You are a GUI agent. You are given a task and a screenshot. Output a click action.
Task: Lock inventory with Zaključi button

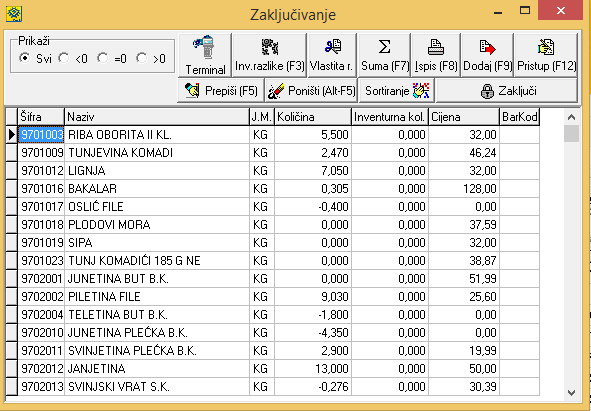point(507,90)
